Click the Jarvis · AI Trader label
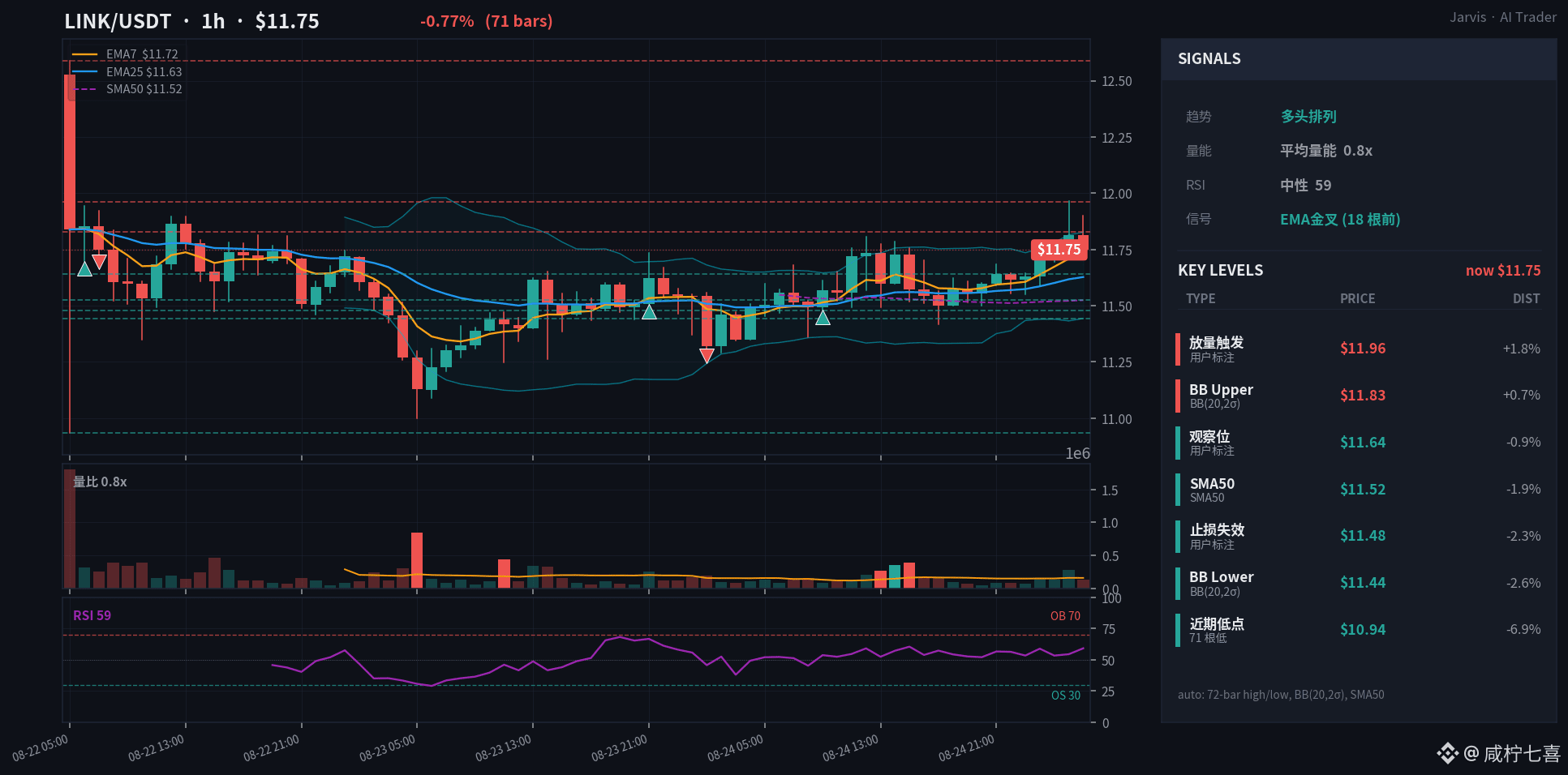Viewport: 1568px width, 775px height. click(x=1503, y=17)
